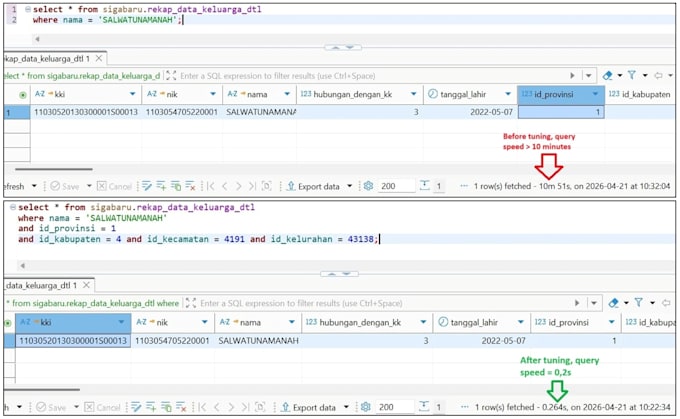This screenshot has width=680, height=419.
Task: Select the 1103054705220001 nik cell in upper grid
Action: 182,112
